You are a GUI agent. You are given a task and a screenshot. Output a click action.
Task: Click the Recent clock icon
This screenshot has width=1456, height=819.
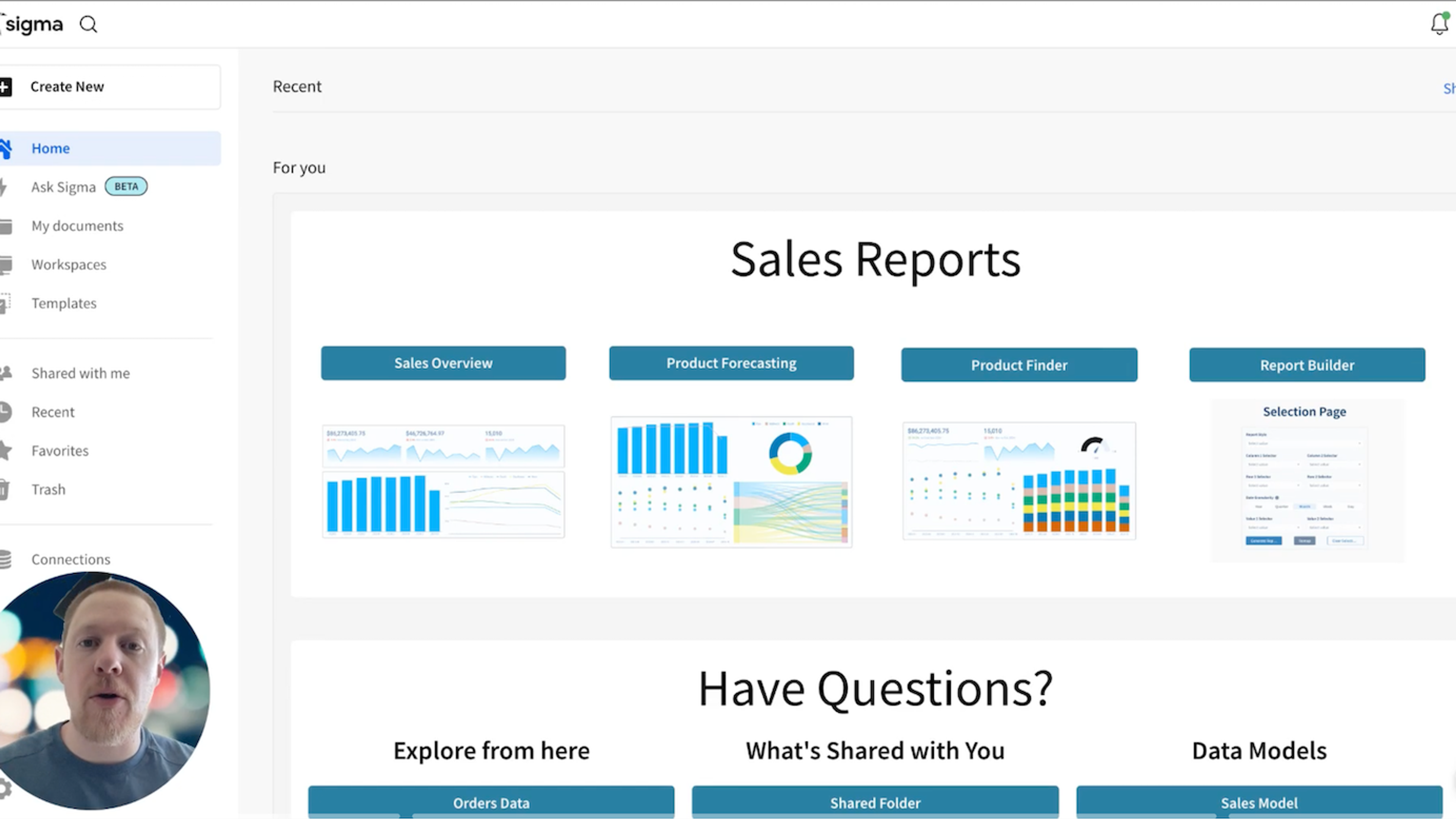click(x=6, y=412)
